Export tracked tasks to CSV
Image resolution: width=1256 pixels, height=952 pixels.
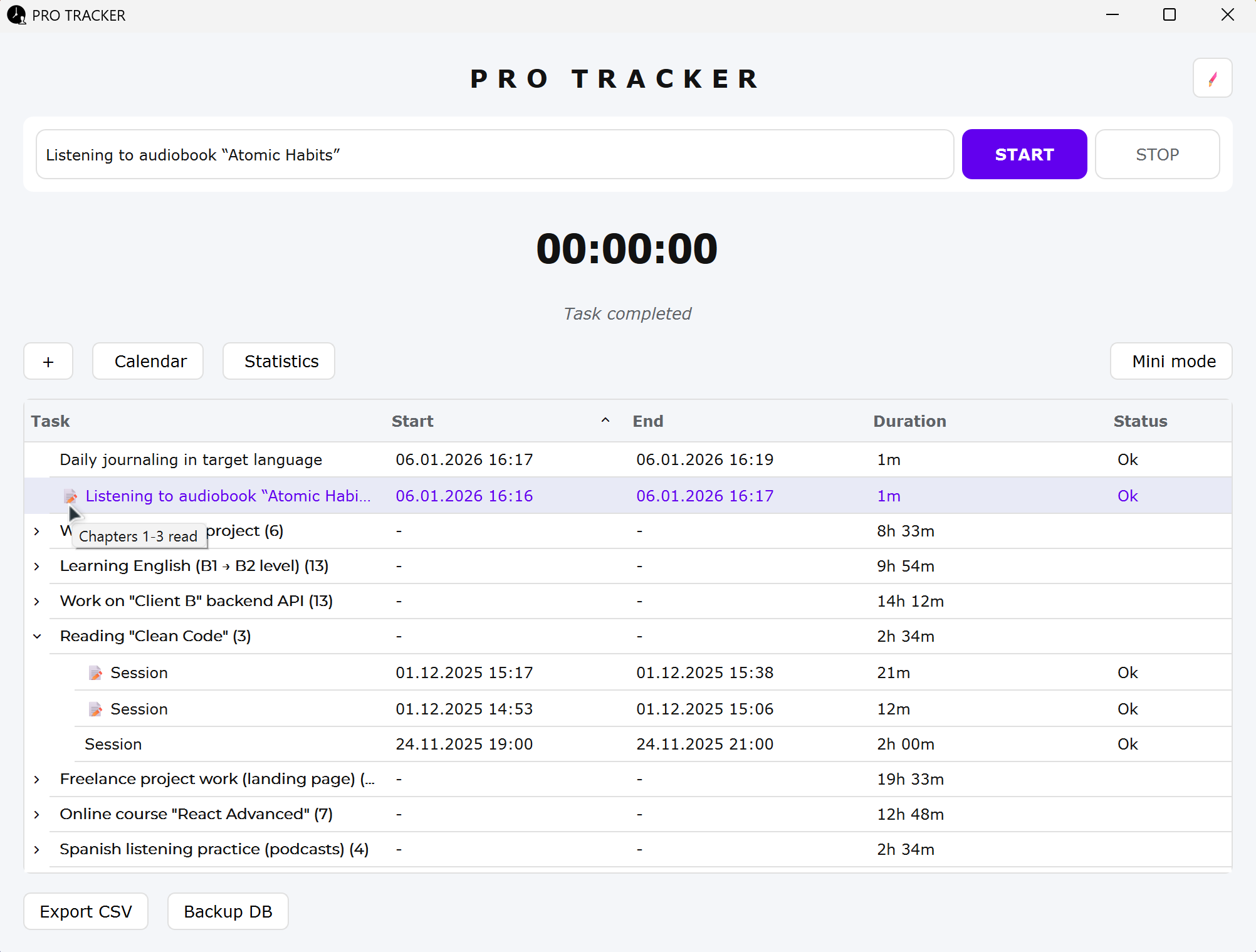[85, 911]
